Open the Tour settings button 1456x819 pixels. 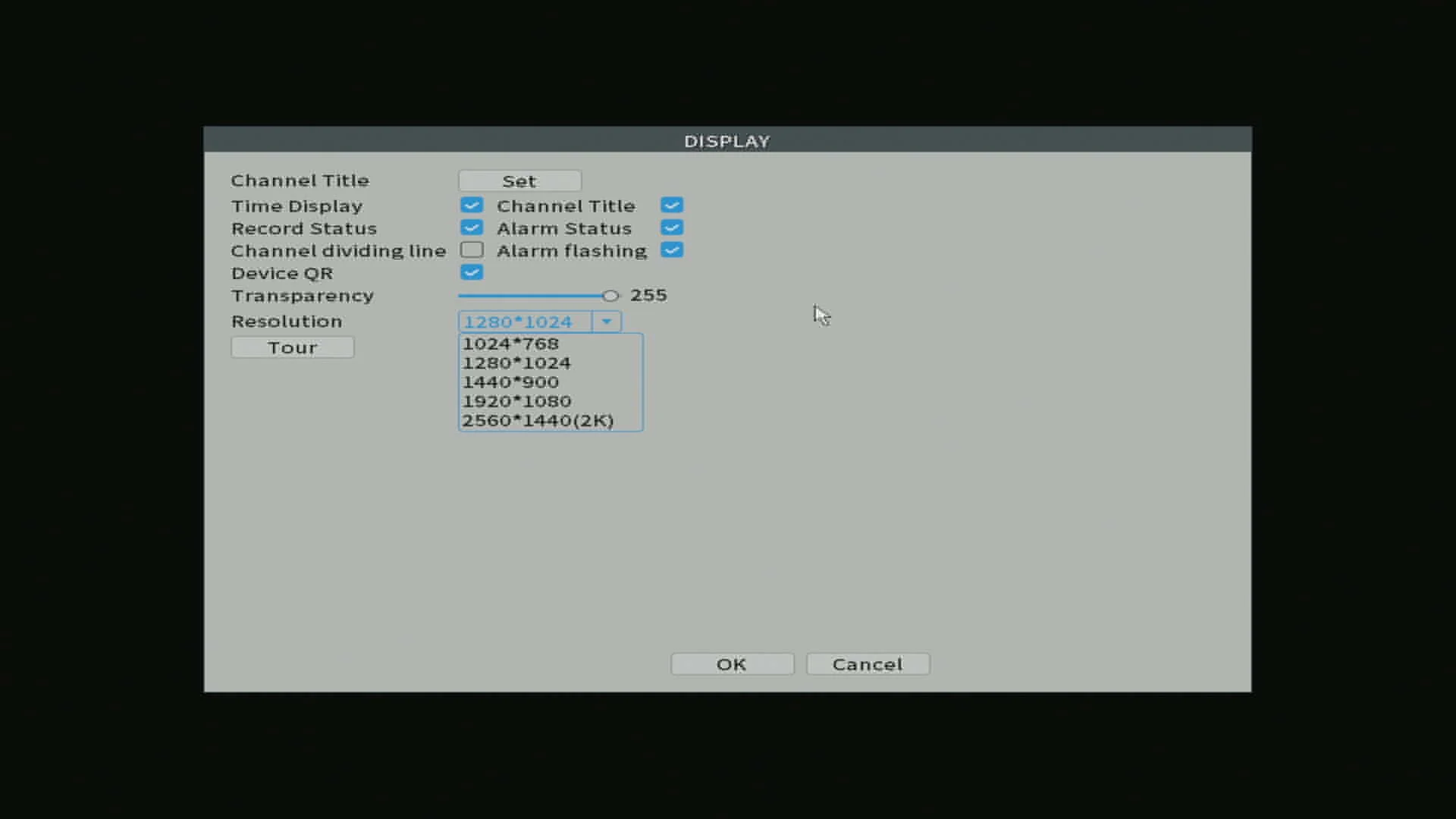(292, 347)
